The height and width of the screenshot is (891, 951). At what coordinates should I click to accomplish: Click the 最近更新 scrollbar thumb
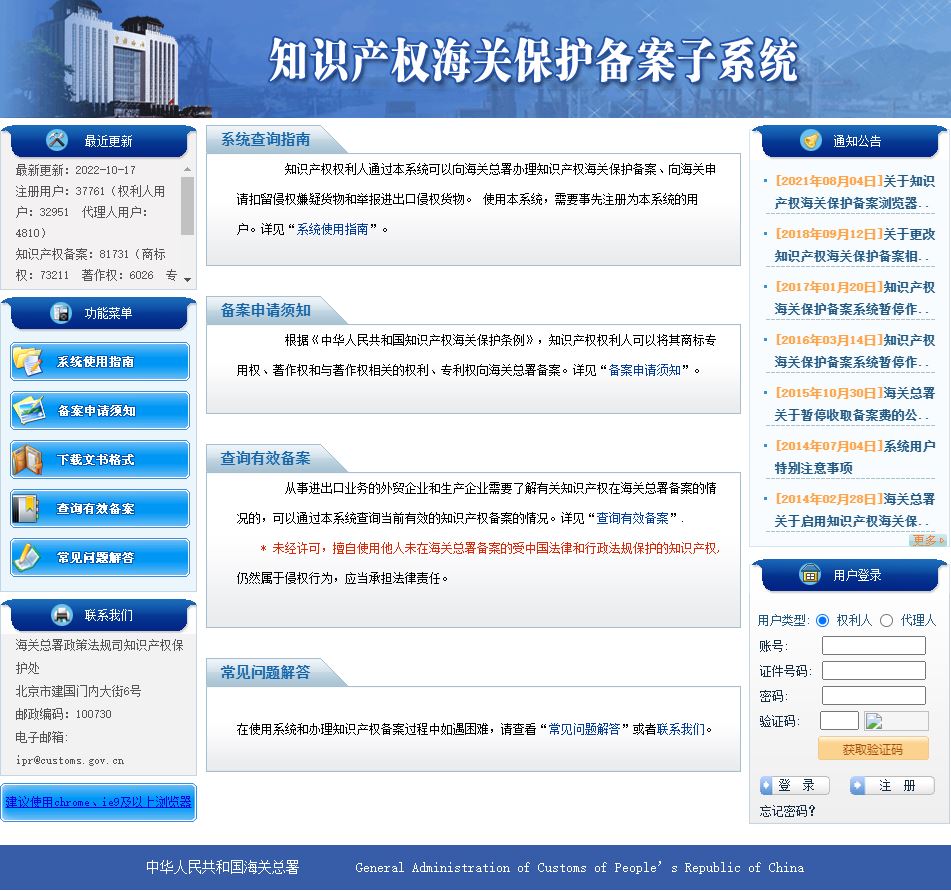[x=187, y=206]
